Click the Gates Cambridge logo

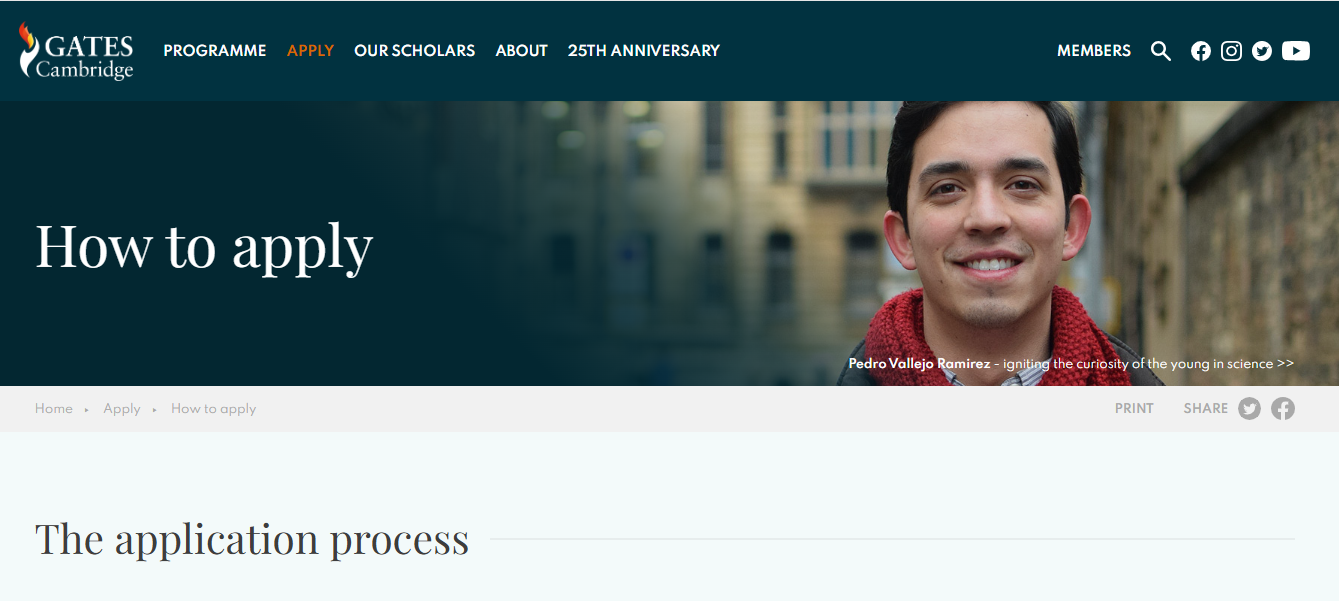coord(76,51)
